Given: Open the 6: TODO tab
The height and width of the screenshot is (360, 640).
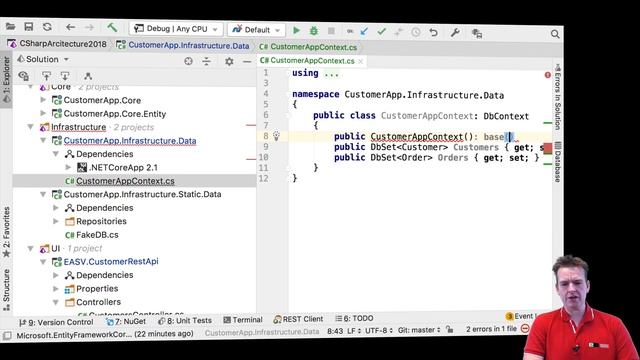Looking at the screenshot, I should click(354, 318).
